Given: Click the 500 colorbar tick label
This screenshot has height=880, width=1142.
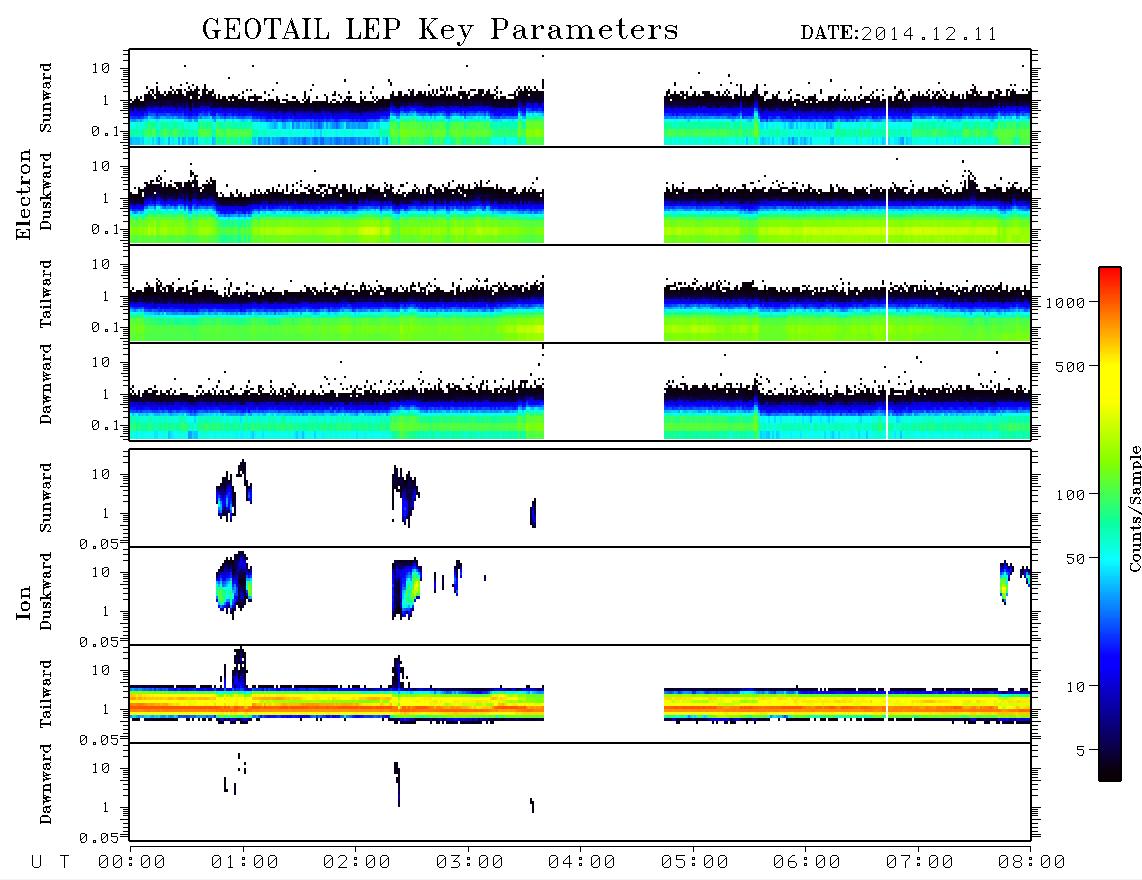Looking at the screenshot, I should click(x=1071, y=366).
